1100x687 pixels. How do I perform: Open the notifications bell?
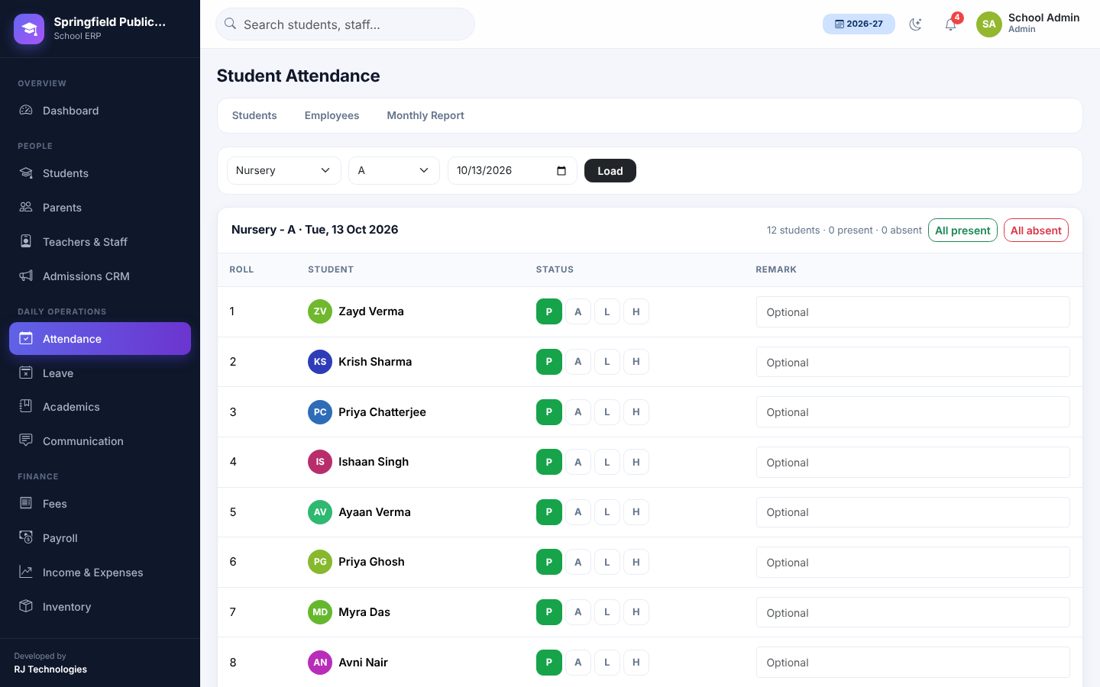click(x=951, y=25)
